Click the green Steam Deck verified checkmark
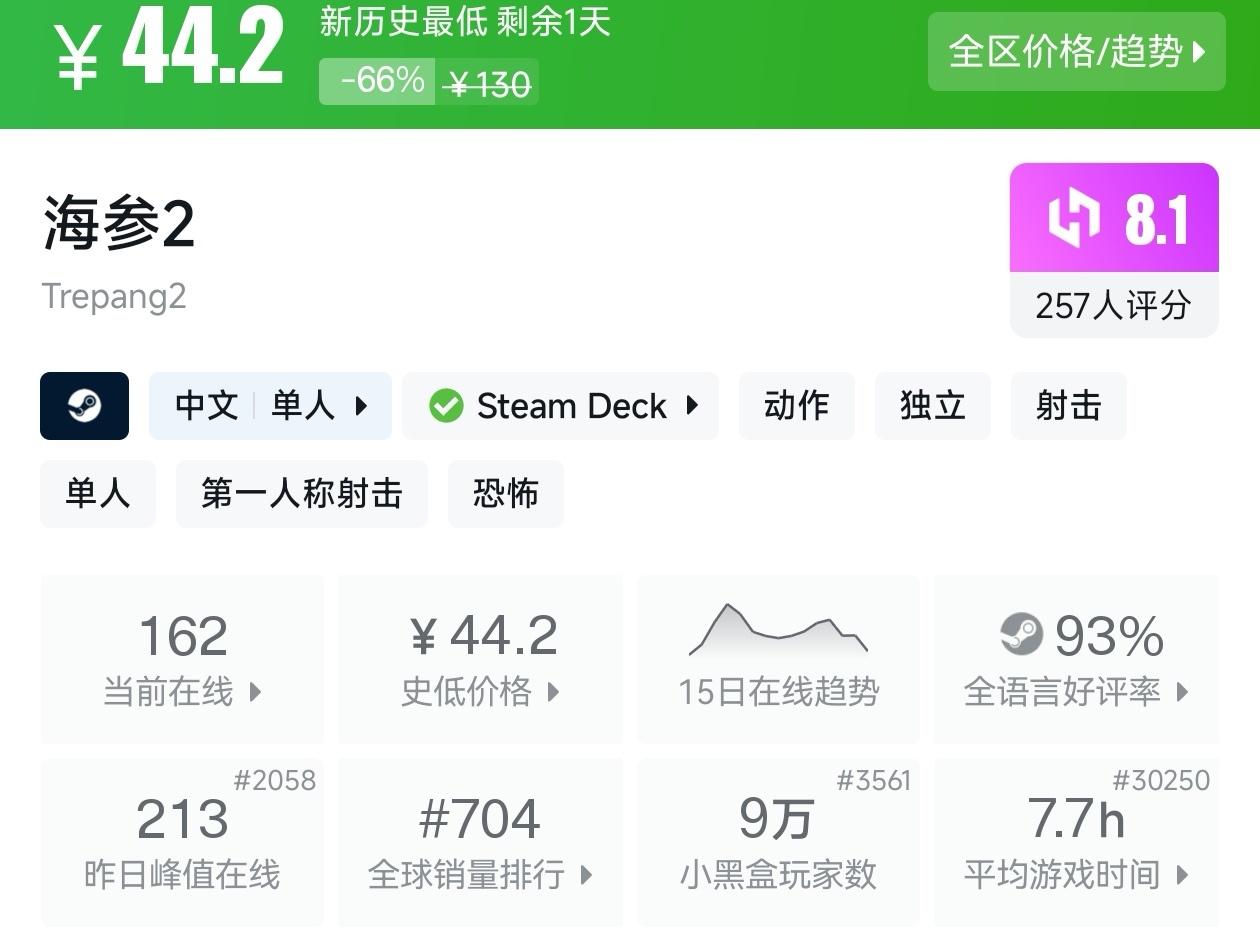 (x=446, y=406)
